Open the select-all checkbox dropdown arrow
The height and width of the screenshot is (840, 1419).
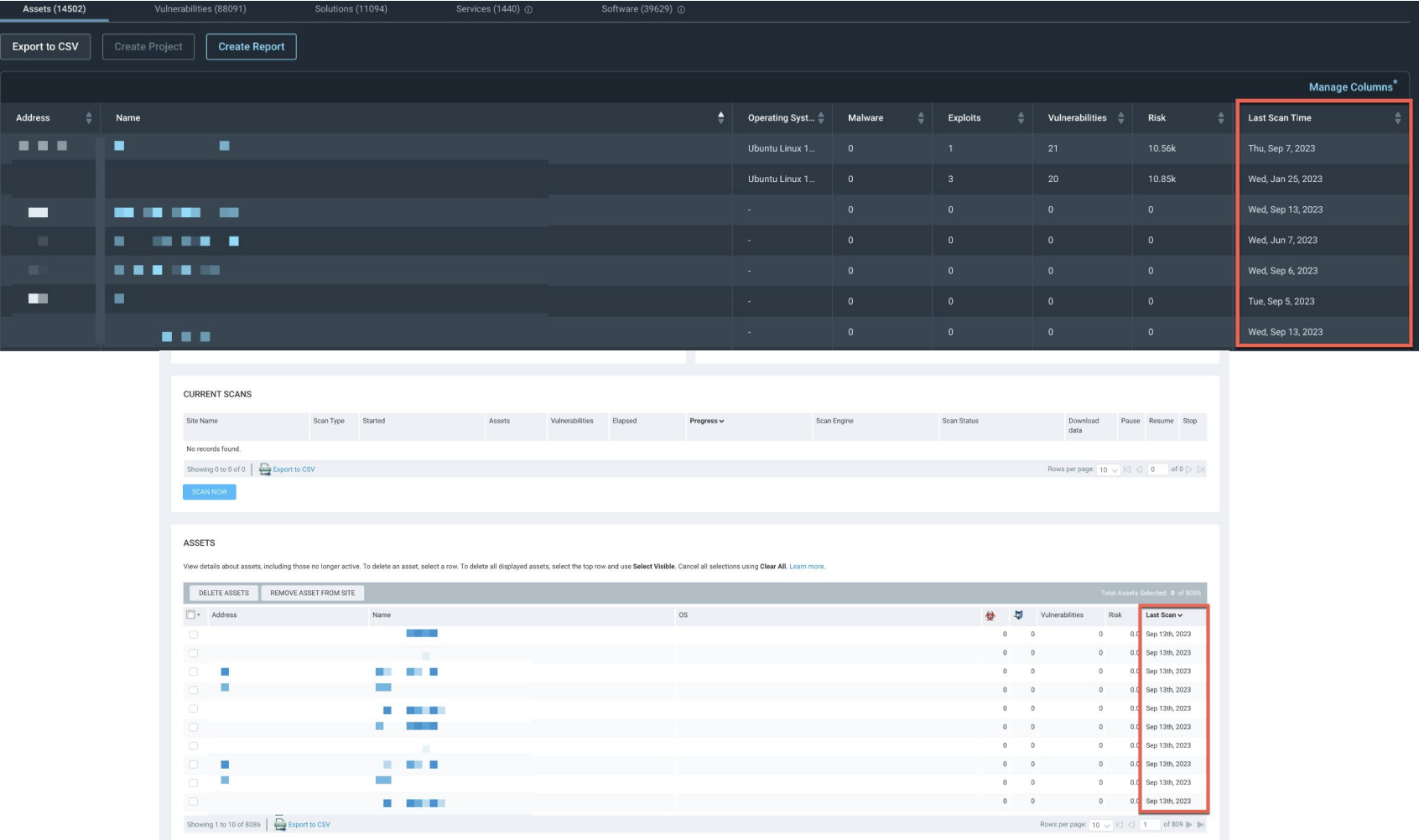point(199,615)
